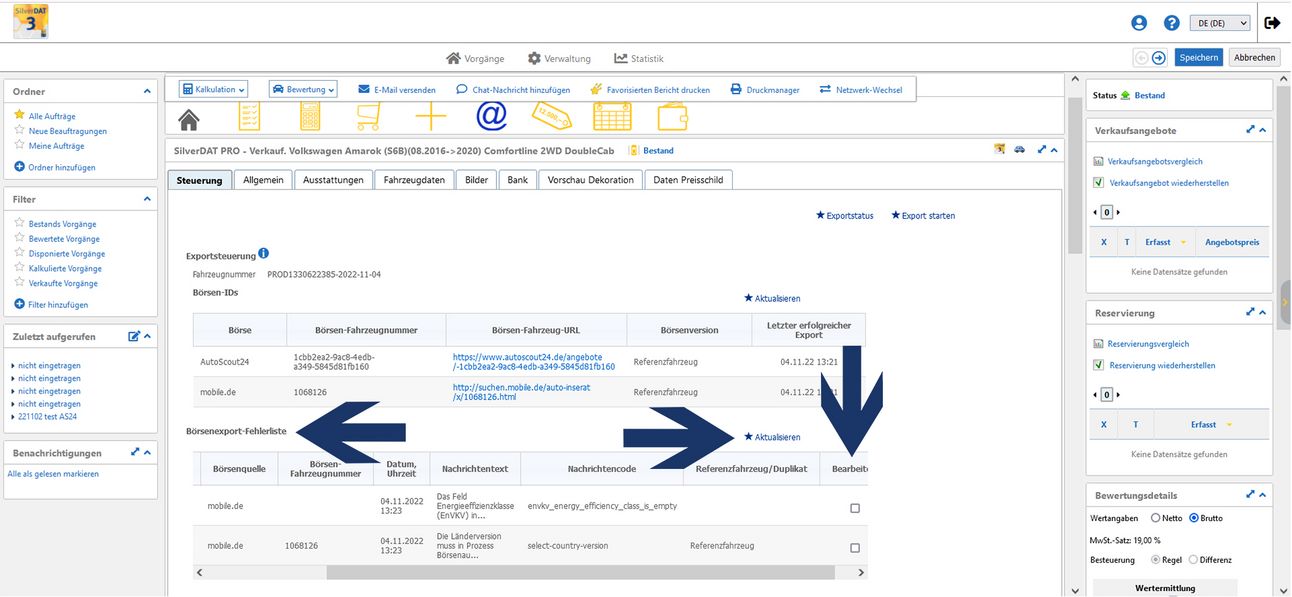
Task: Click the Exportsteuerung info icon
Action: [x=264, y=254]
